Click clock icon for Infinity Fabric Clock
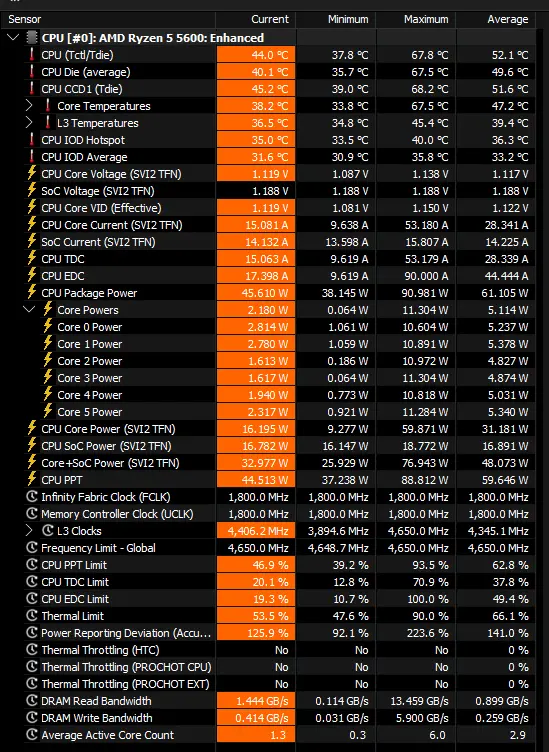Image resolution: width=549 pixels, height=752 pixels. [32, 496]
